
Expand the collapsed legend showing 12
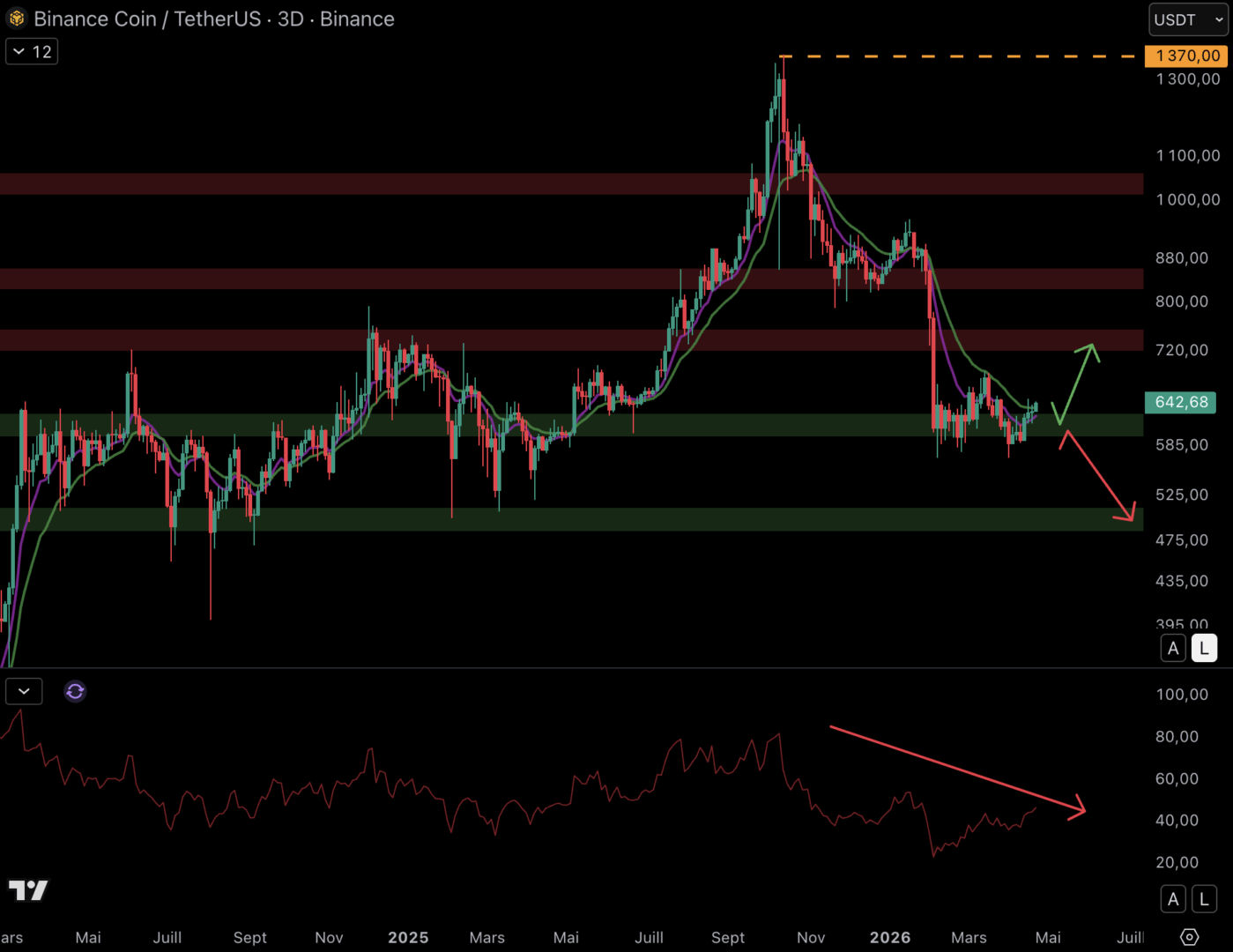[32, 52]
